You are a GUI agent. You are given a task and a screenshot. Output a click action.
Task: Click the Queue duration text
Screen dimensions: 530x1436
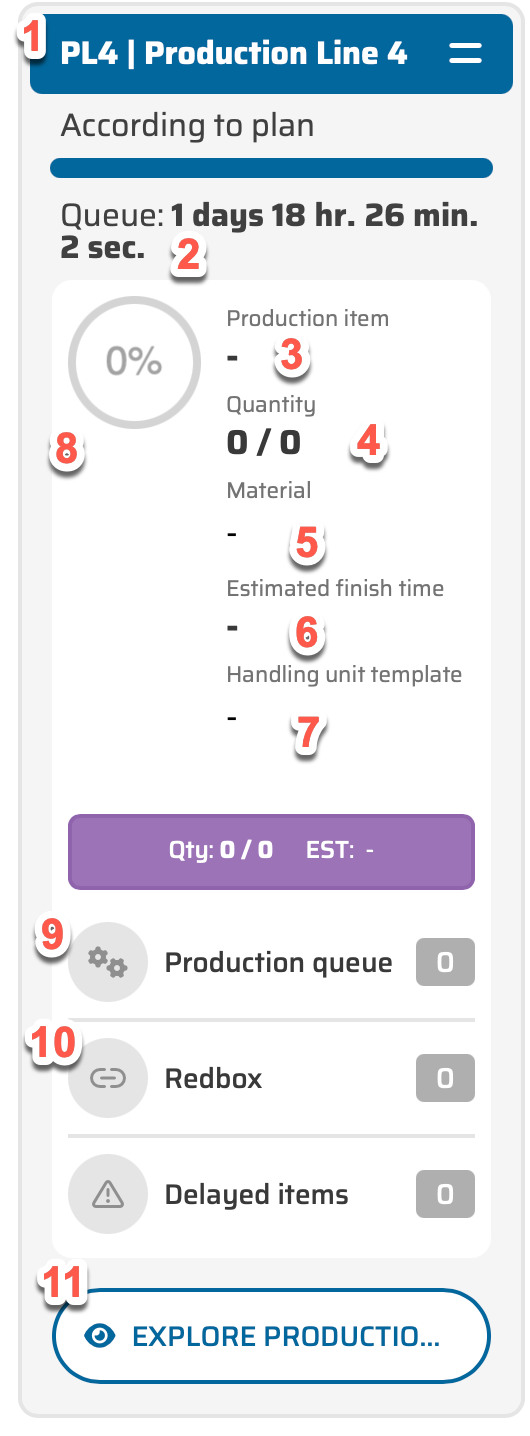coord(269,231)
